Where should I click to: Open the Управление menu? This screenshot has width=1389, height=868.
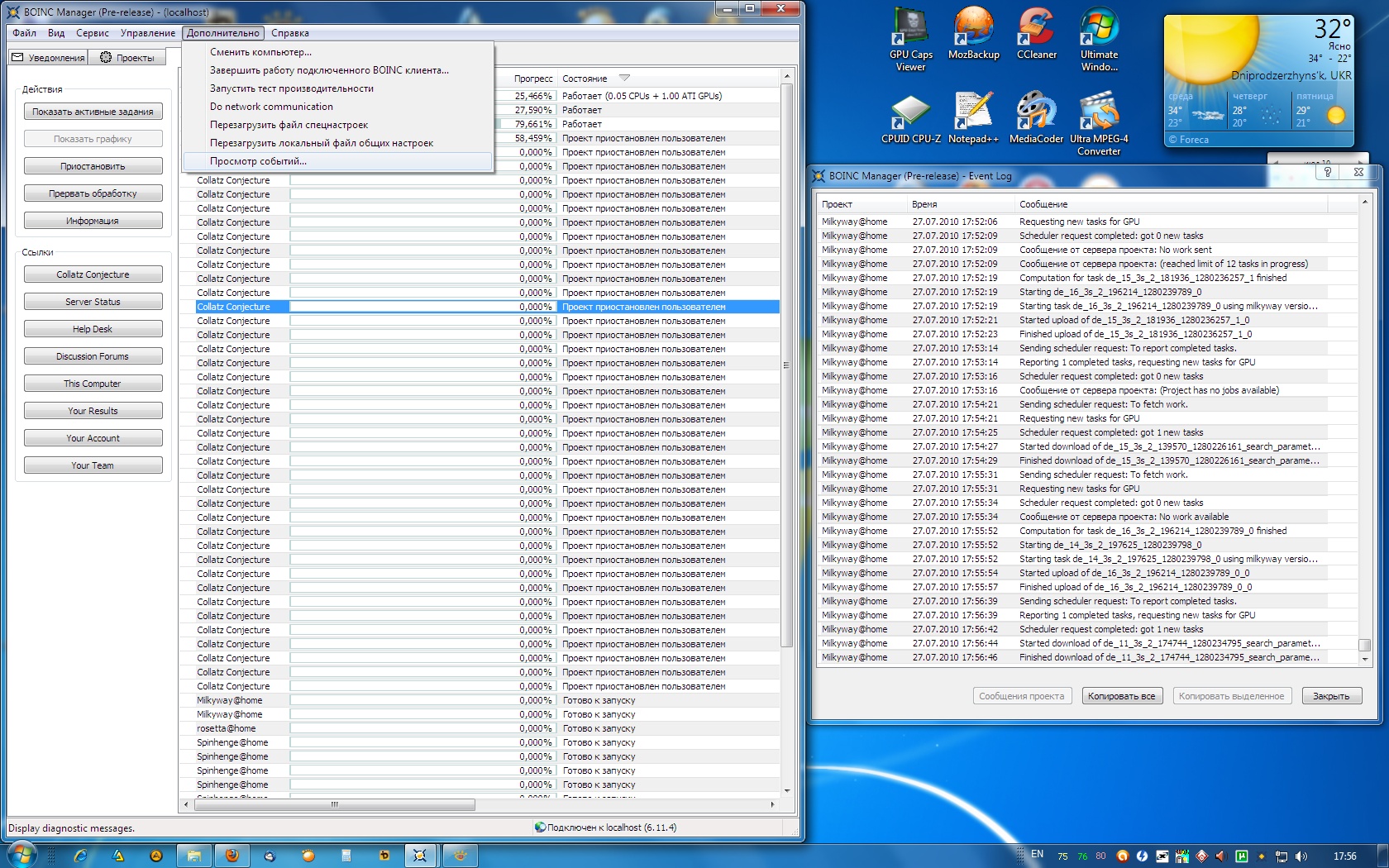[x=148, y=33]
